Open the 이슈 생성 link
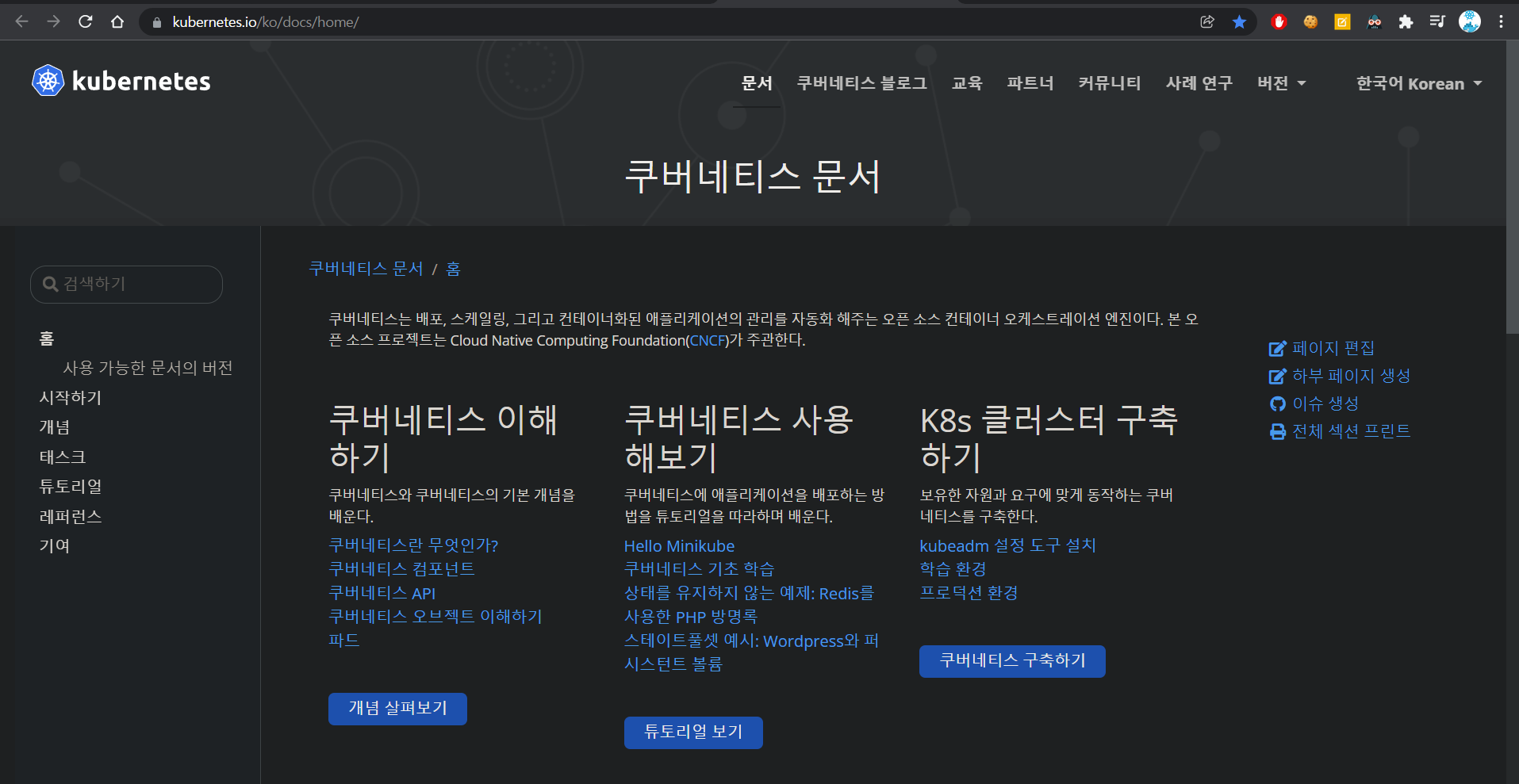Screen dimensions: 1519x784 click(x=1325, y=404)
